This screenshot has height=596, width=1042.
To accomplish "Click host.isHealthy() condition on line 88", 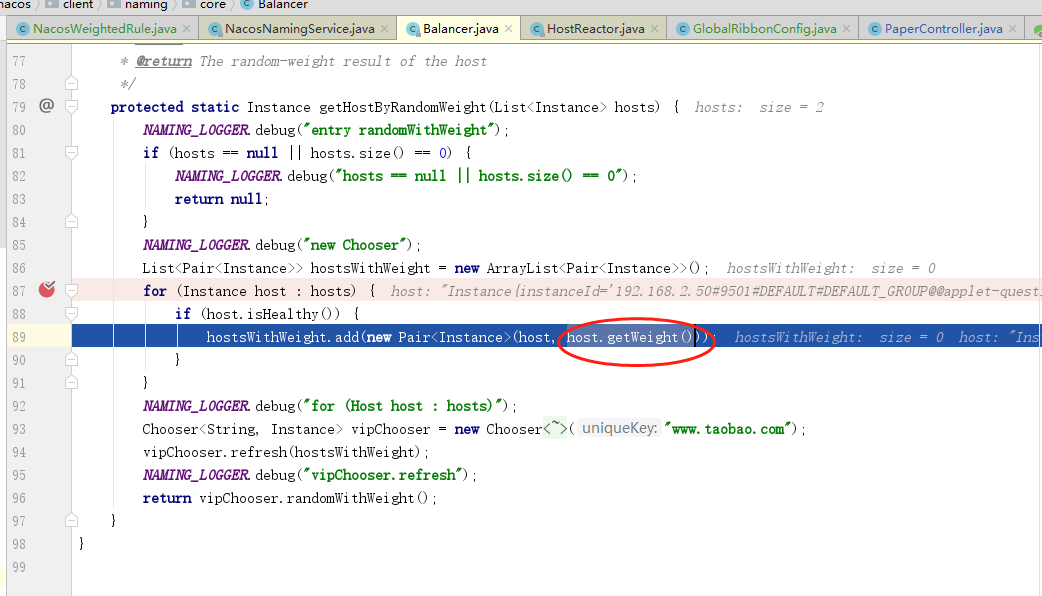I will [272, 314].
